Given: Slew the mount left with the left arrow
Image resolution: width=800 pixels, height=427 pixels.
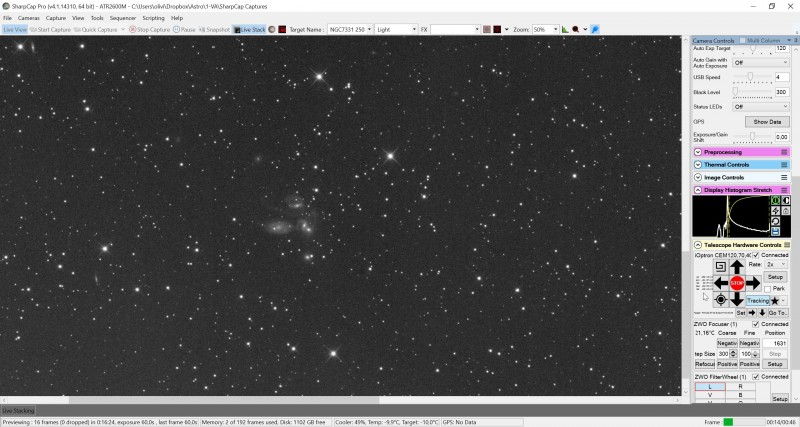Looking at the screenshot, I should [721, 283].
